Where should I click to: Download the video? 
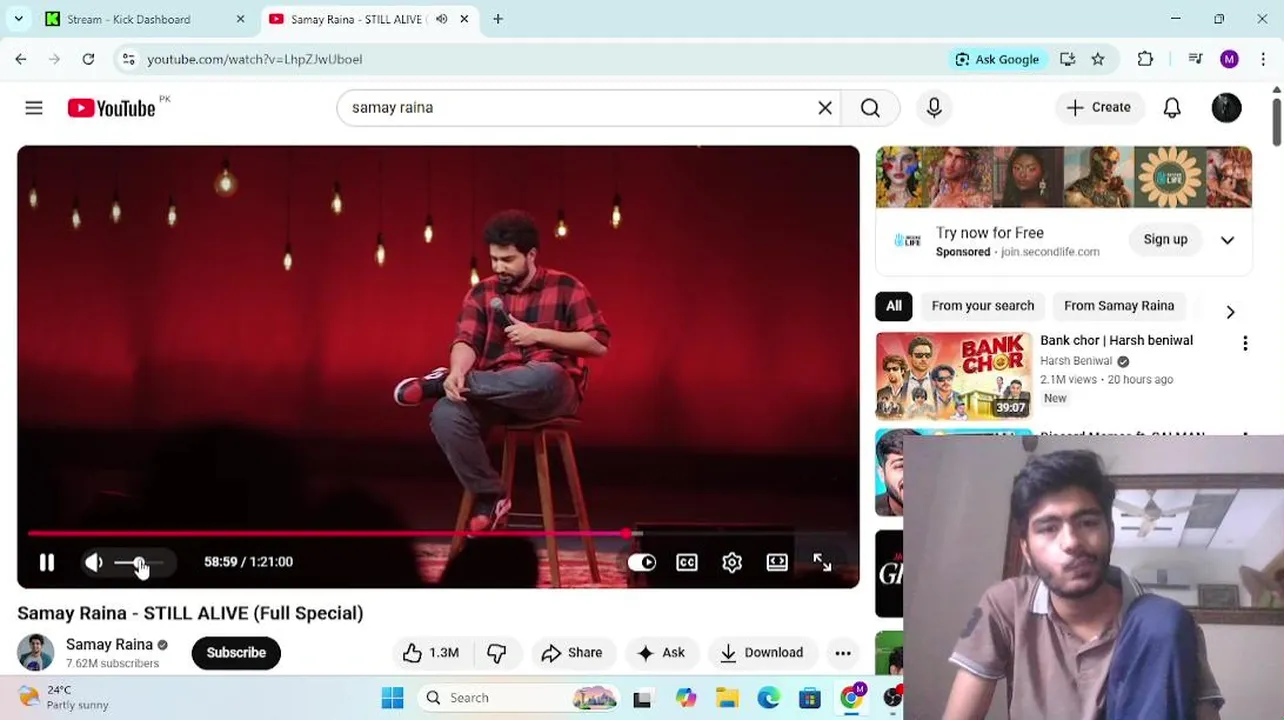pyautogui.click(x=762, y=653)
